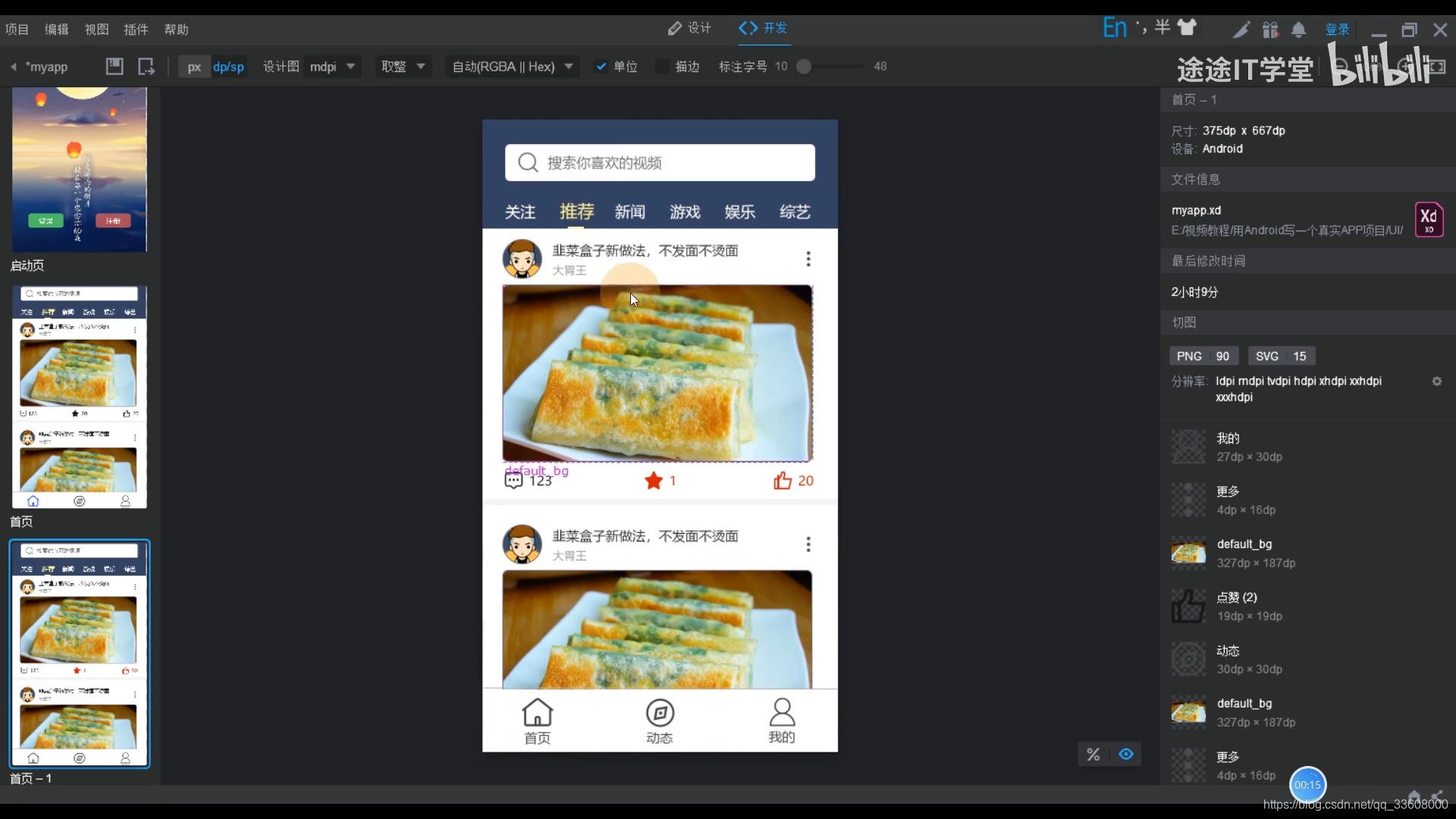The image size is (1456, 819).
Task: Select the 首页 – 1 artboard thumbnail
Action: (x=80, y=654)
